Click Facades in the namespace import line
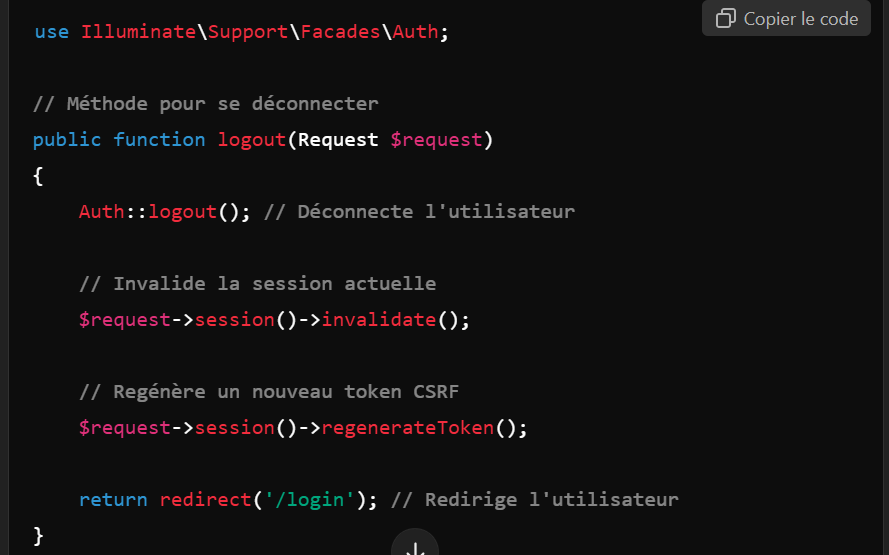 point(340,32)
